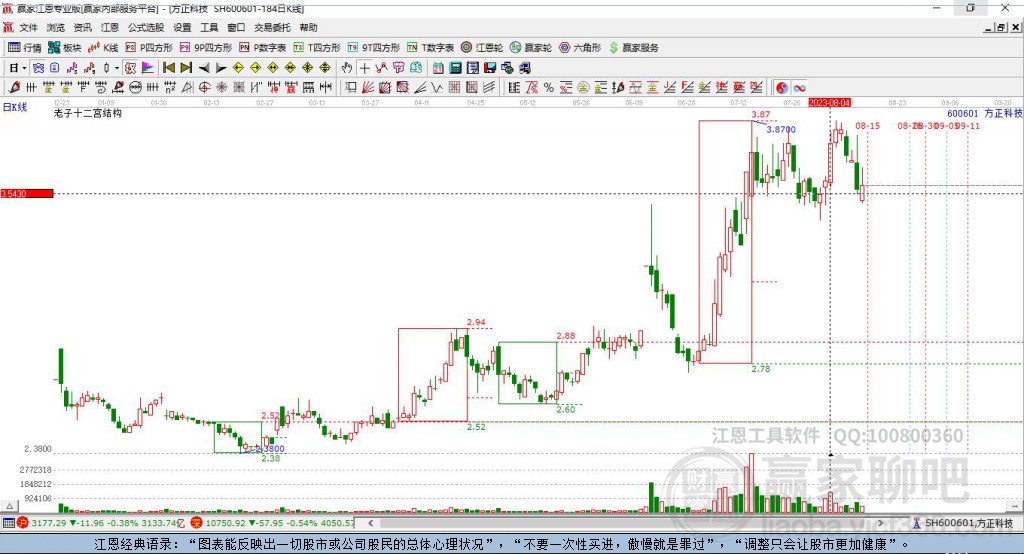Screen dimensions: 1024x554
Task: Open the 设置 menu
Action: pyautogui.click(x=182, y=27)
